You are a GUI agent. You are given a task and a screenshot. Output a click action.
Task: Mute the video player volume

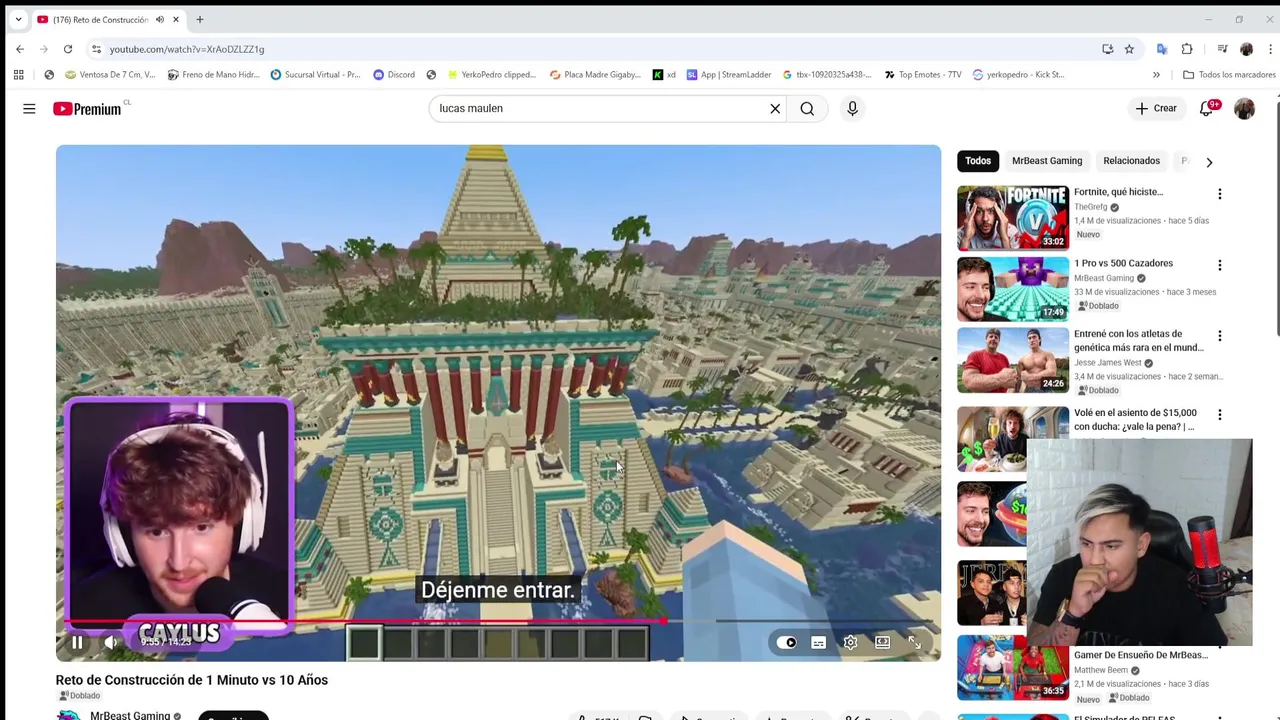(111, 642)
